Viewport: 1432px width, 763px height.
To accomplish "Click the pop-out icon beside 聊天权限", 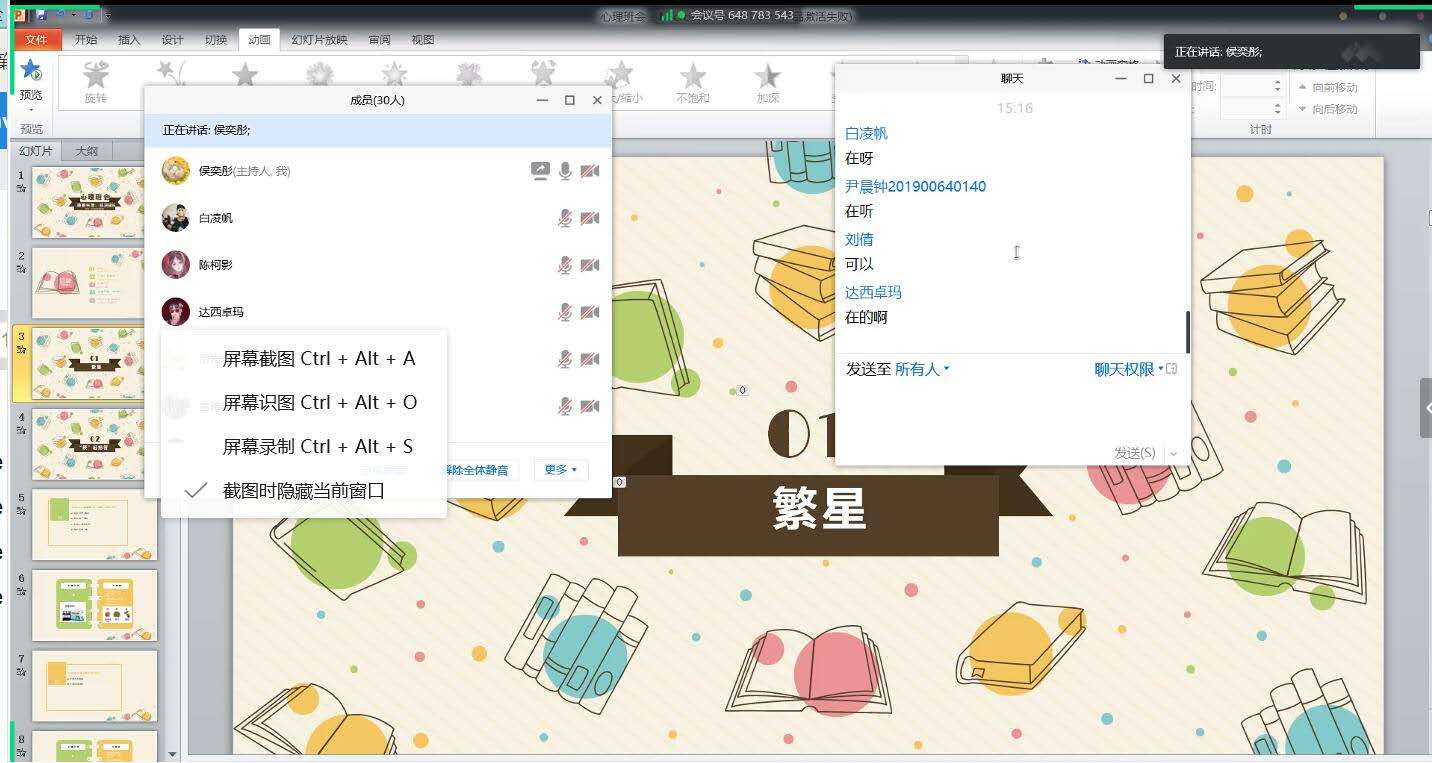I will click(x=1172, y=369).
